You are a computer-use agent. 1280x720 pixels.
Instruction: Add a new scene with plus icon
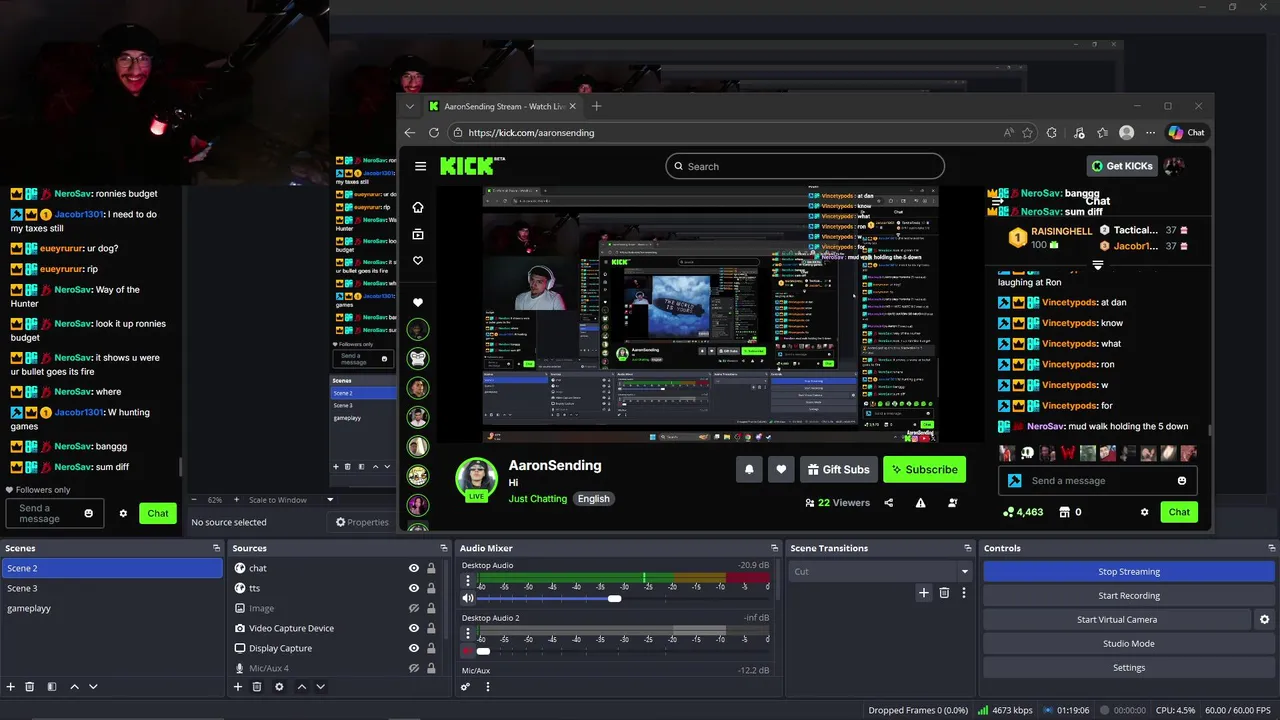click(x=11, y=687)
